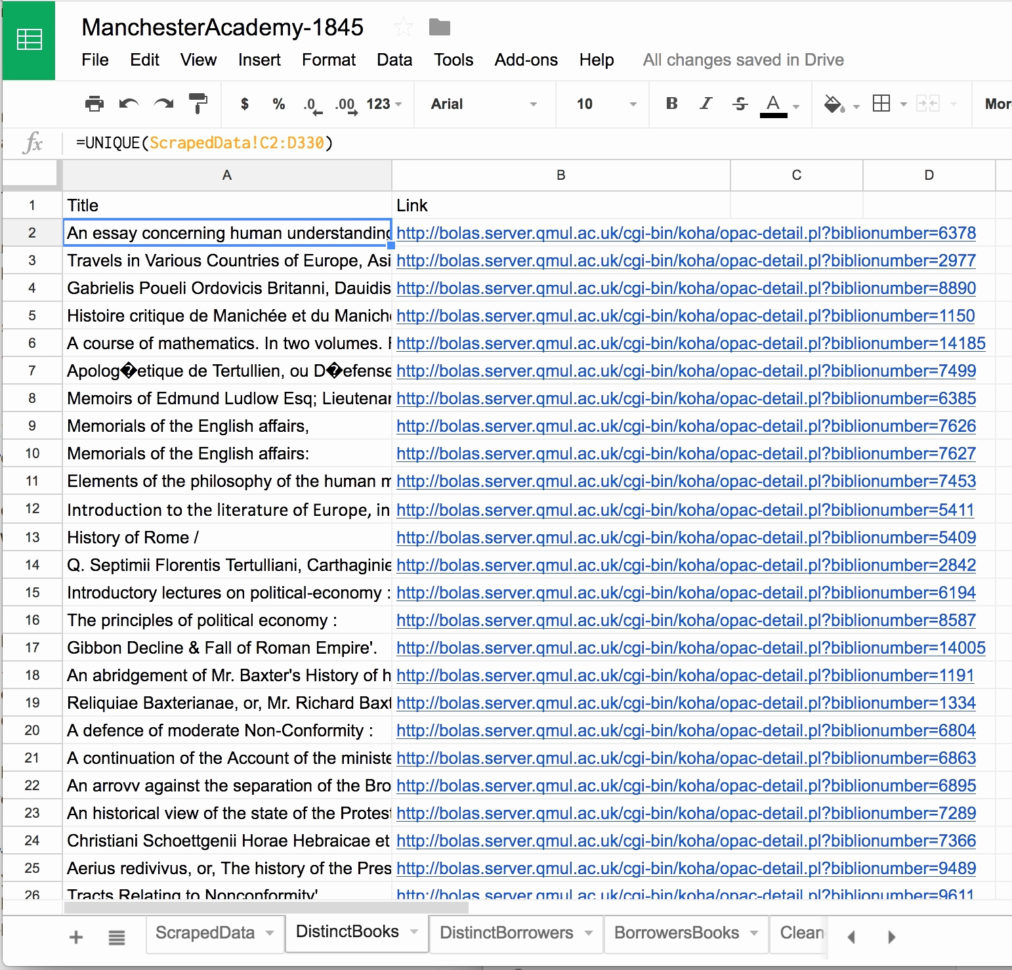Switch to the DistinctBorrowers sheet tab
Image resolution: width=1012 pixels, height=970 pixels.
coord(507,933)
